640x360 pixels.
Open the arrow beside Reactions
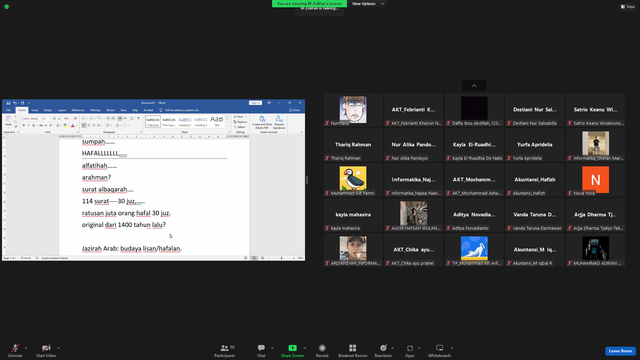393,348
